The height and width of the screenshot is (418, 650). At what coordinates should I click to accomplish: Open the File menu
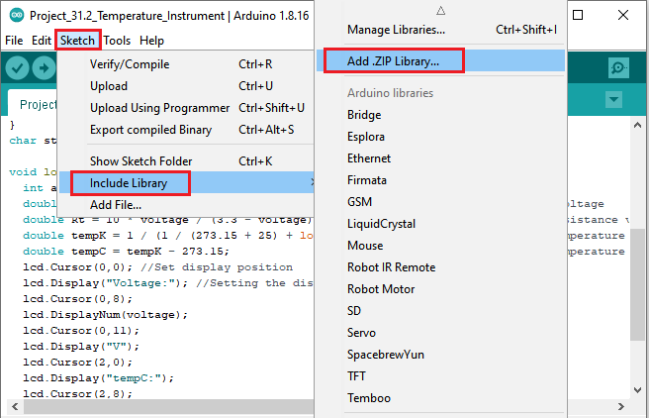14,41
